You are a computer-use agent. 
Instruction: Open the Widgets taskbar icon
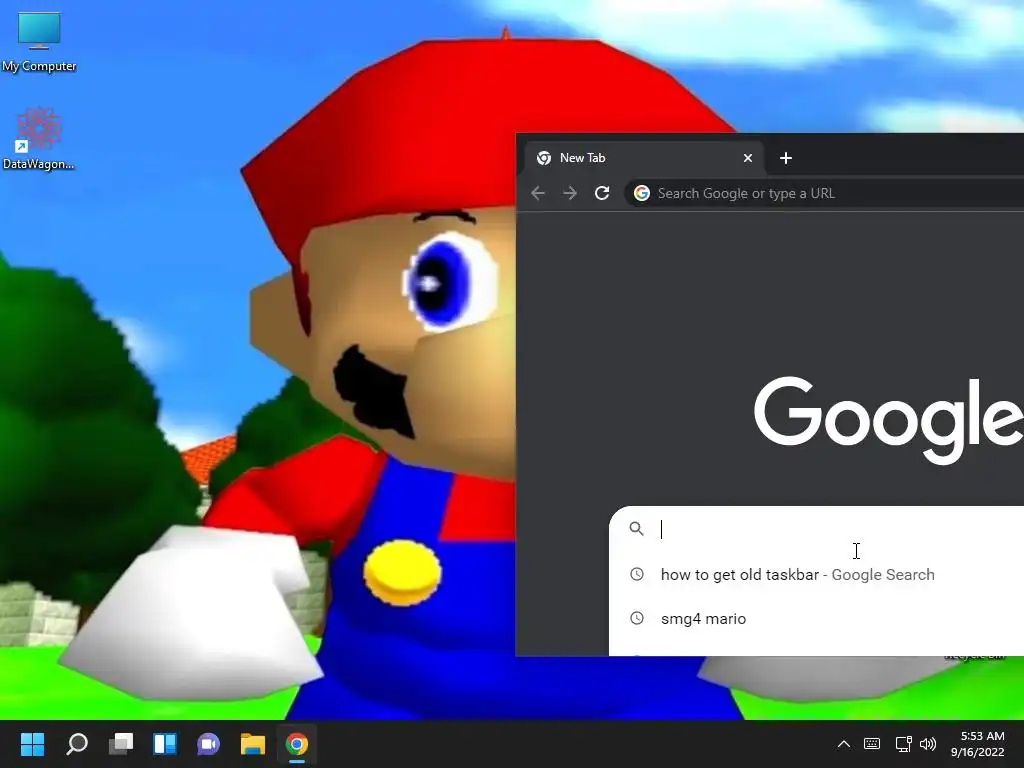[165, 744]
